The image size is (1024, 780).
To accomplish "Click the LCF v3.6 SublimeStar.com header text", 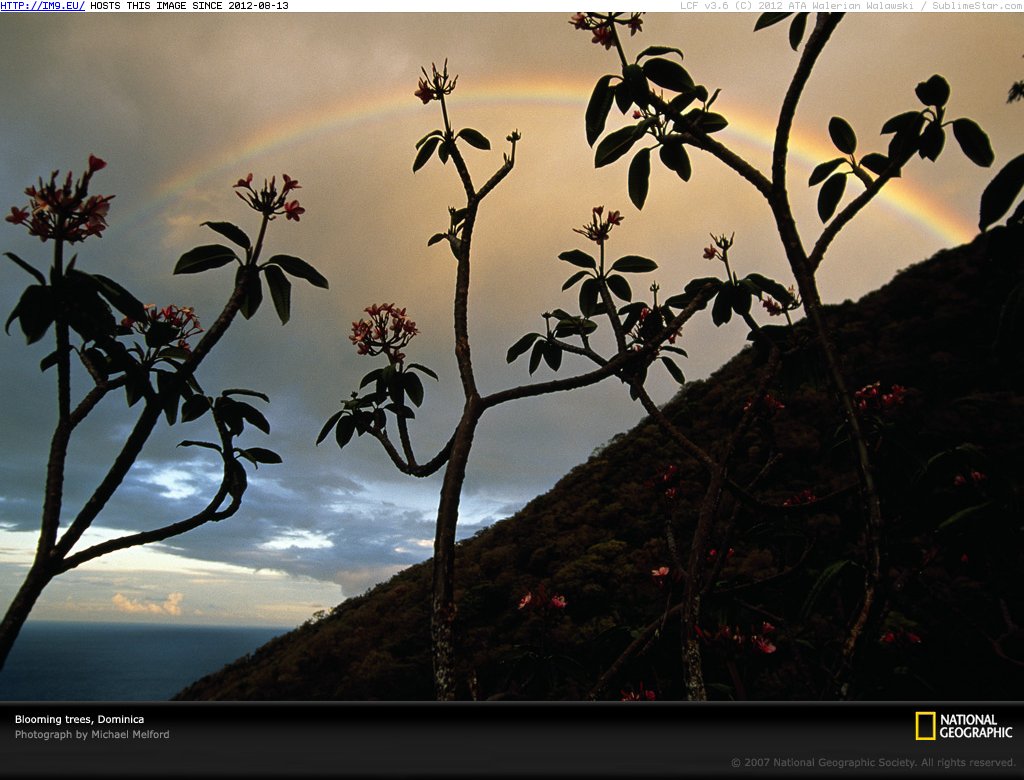I will point(852,6).
